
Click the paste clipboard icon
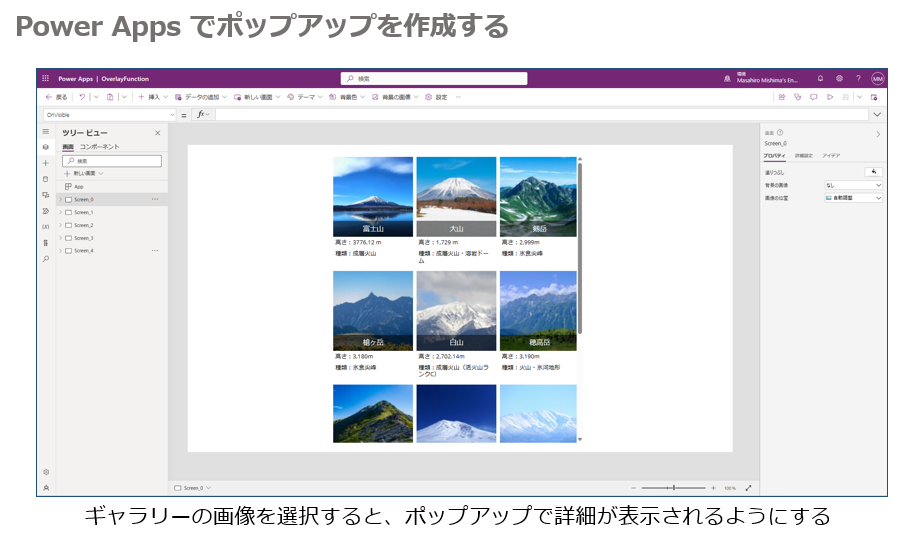110,97
